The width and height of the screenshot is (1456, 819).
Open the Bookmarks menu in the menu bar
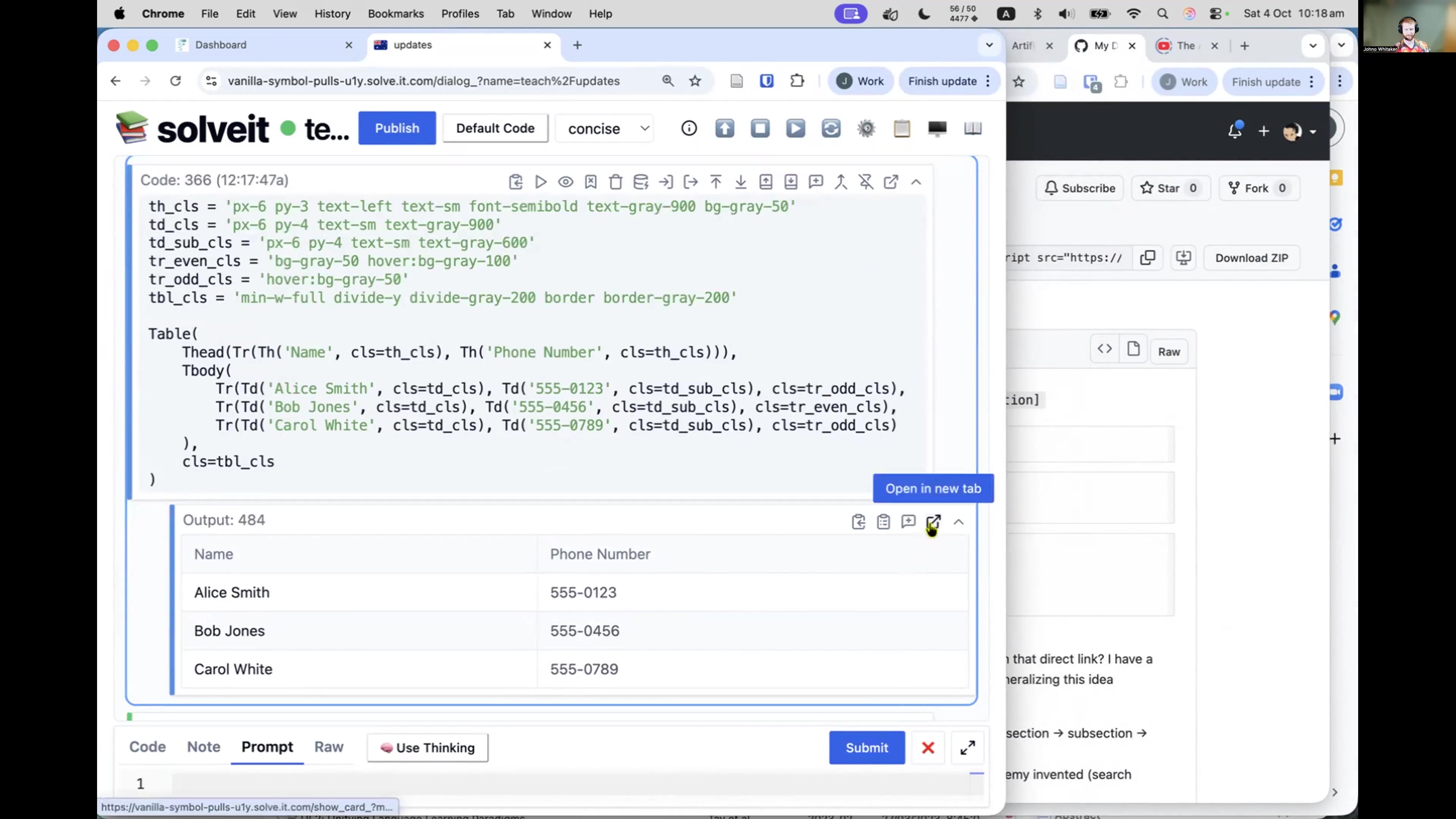[395, 14]
